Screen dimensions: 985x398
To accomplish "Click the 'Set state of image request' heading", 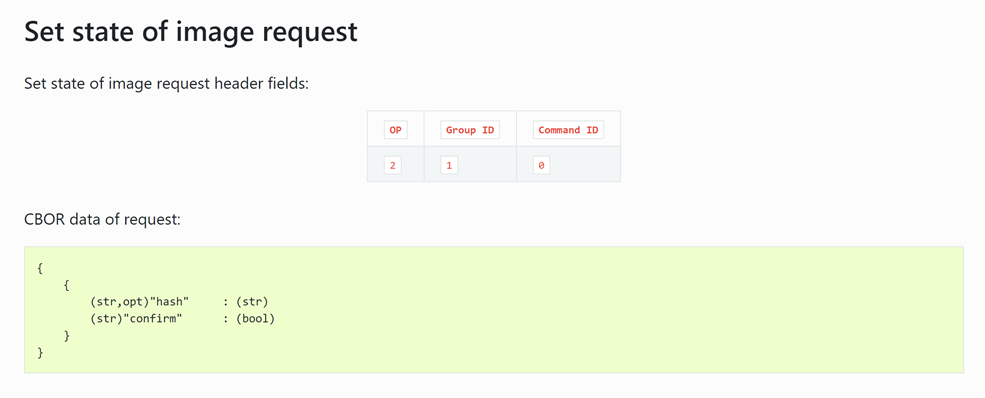I will [191, 31].
